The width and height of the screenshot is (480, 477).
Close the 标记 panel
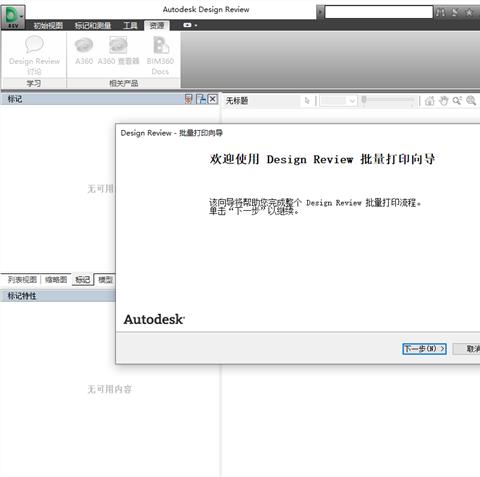coord(213,99)
